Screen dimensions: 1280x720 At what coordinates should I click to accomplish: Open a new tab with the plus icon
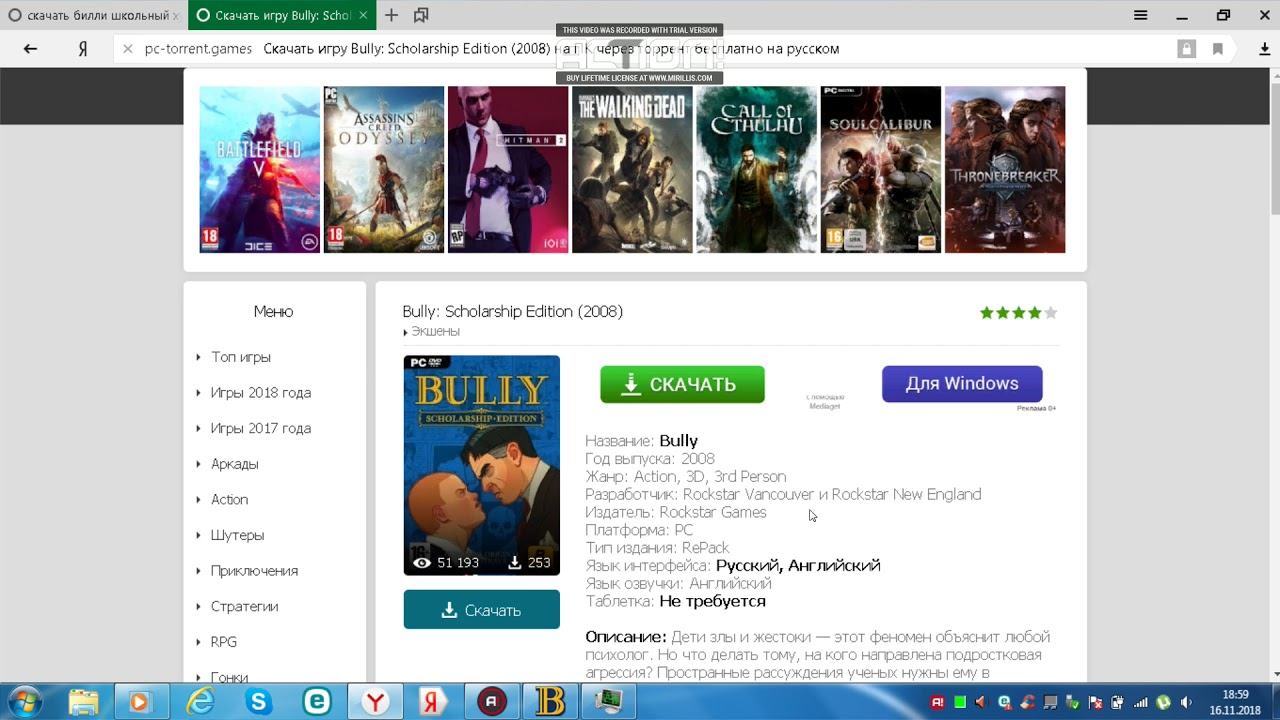391,15
